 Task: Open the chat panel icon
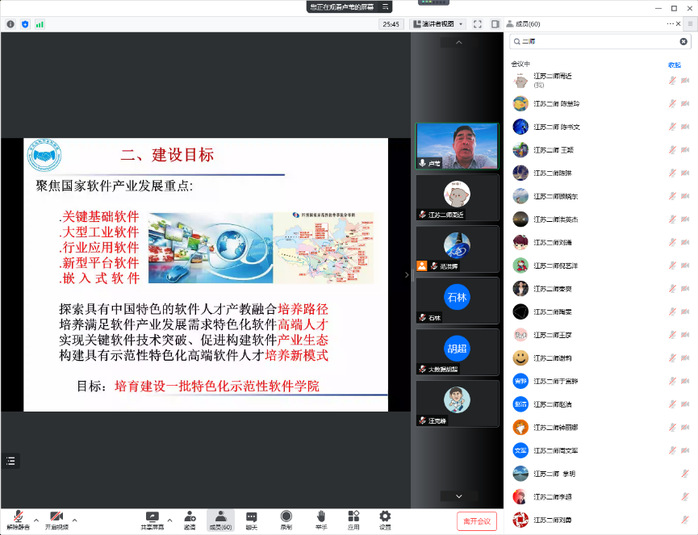tap(251, 516)
